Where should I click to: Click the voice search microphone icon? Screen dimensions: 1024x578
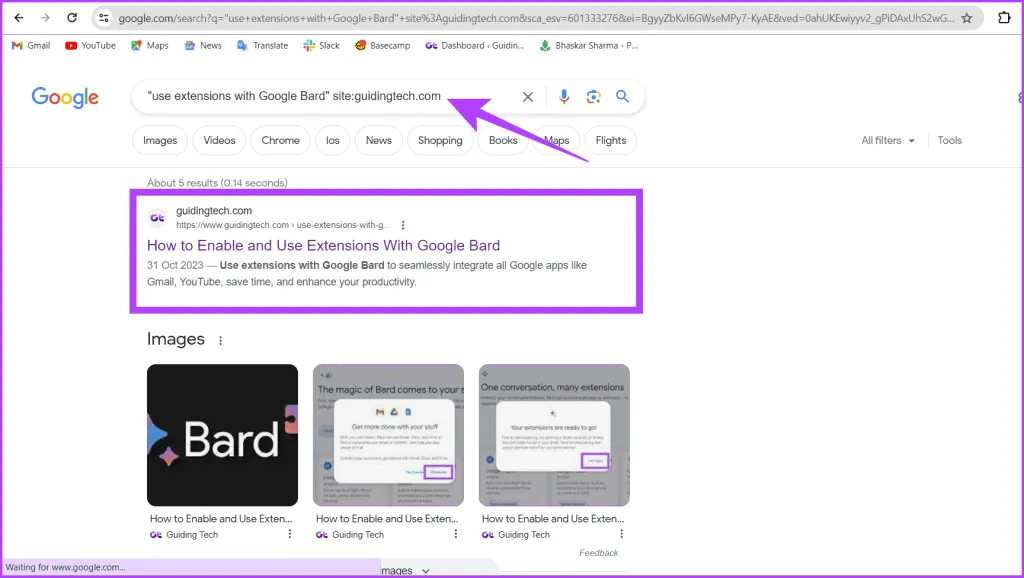[x=564, y=97]
